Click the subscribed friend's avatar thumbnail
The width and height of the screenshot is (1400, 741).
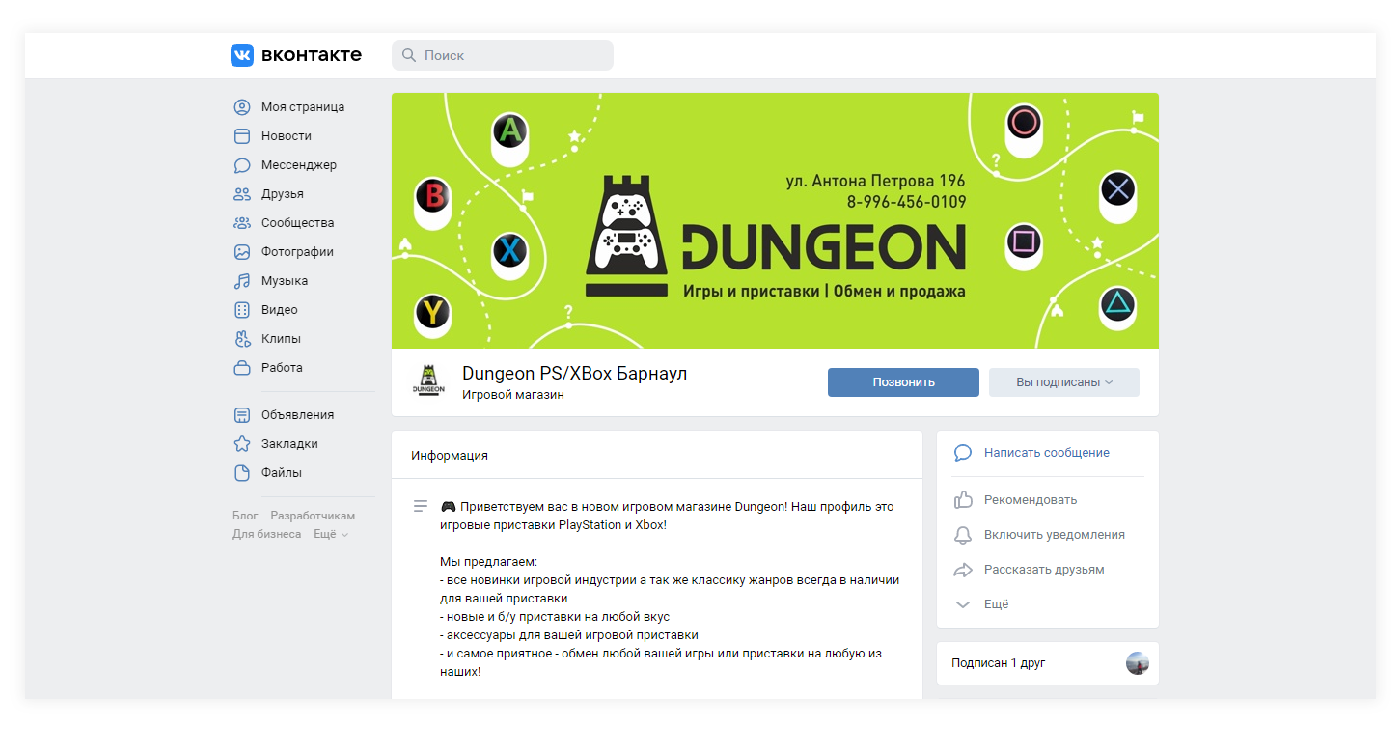pyautogui.click(x=1137, y=663)
